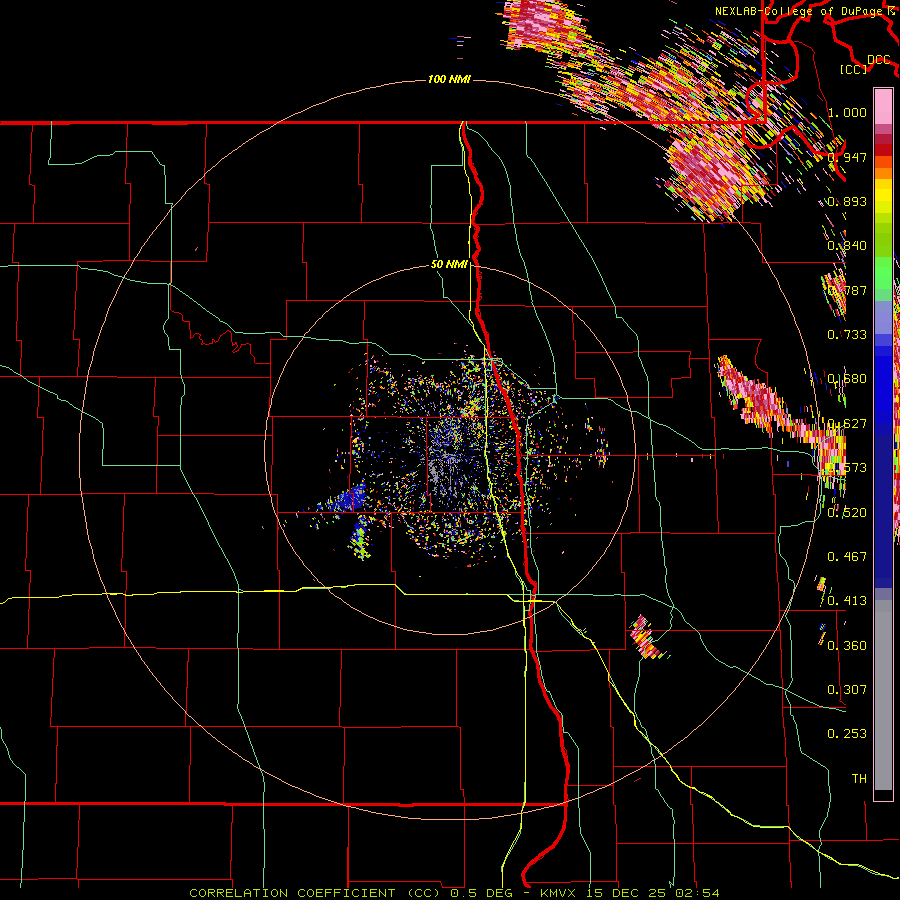Select the 0.787 scale value
900x900 pixels.
847,290
